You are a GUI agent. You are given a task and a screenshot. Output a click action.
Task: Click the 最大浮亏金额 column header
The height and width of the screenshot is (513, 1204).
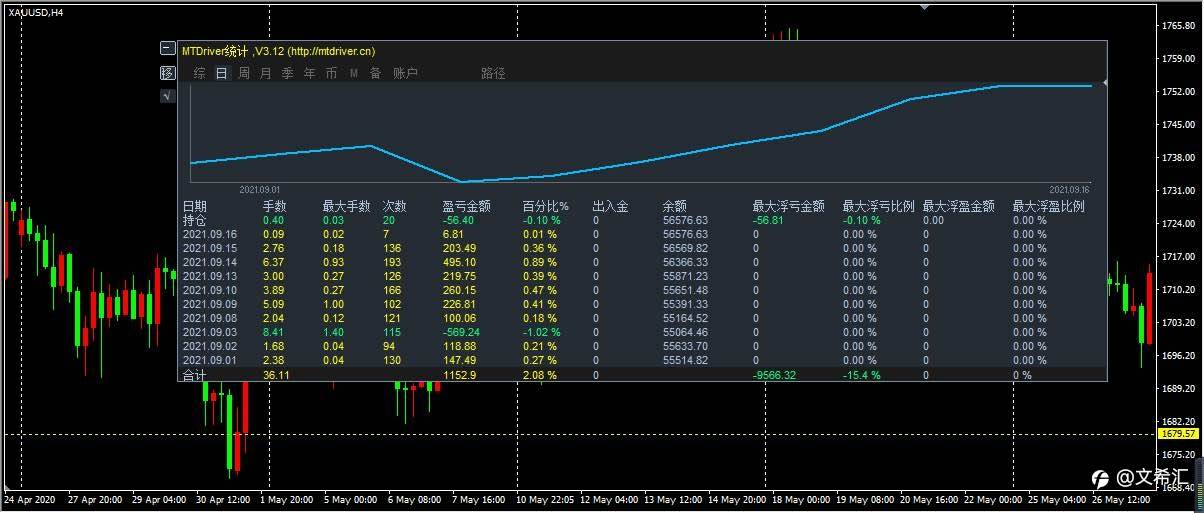pos(789,207)
